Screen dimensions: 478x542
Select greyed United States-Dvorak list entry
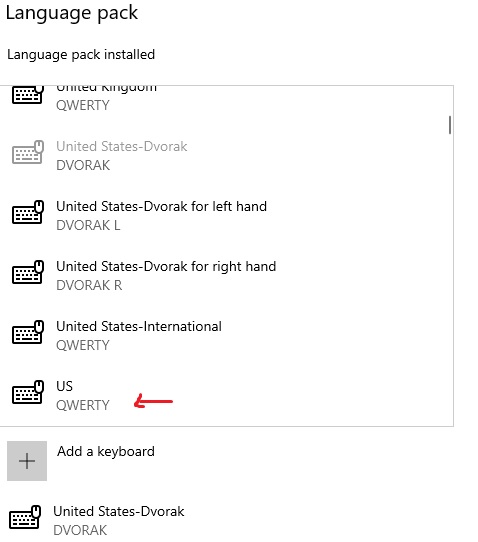click(226, 156)
